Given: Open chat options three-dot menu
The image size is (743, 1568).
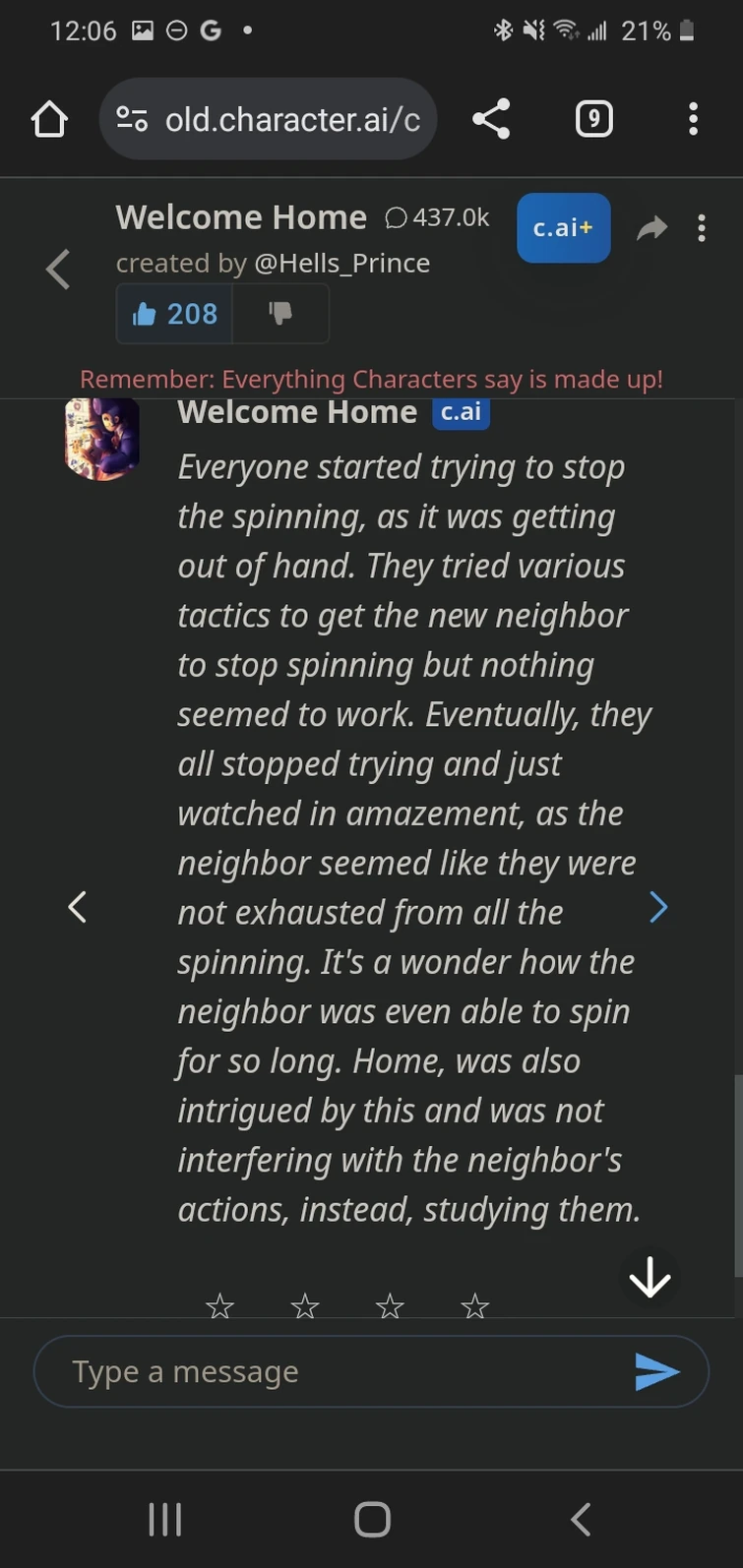Looking at the screenshot, I should coord(702,228).
